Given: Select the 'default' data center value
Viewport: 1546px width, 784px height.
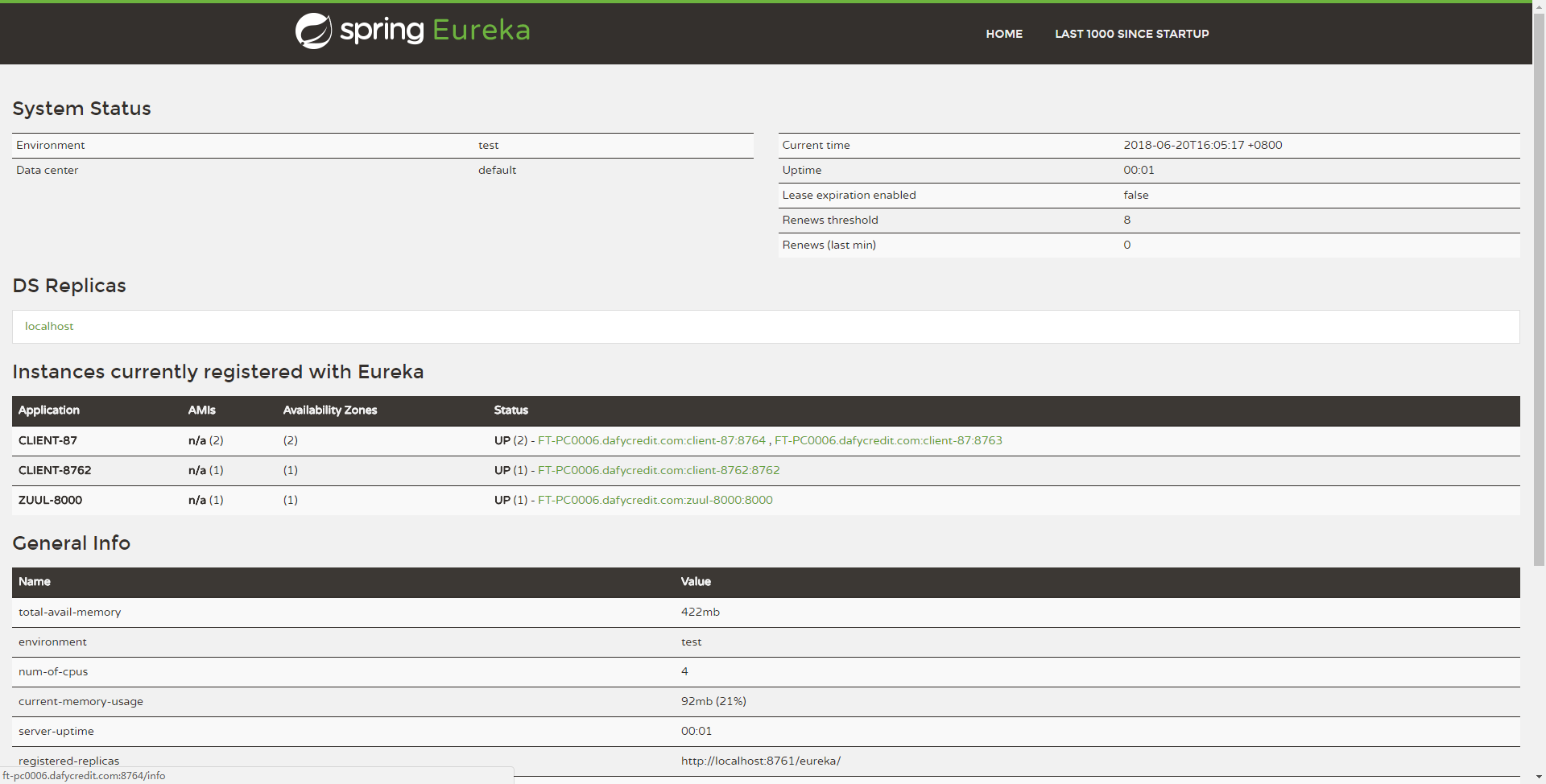Looking at the screenshot, I should coord(497,170).
